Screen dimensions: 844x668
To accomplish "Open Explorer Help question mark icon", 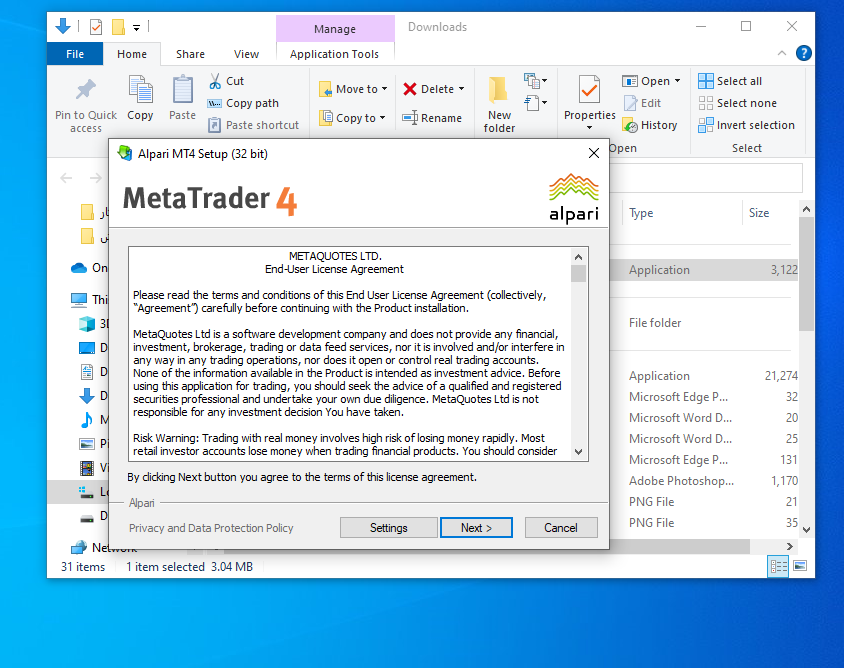I will tap(802, 54).
